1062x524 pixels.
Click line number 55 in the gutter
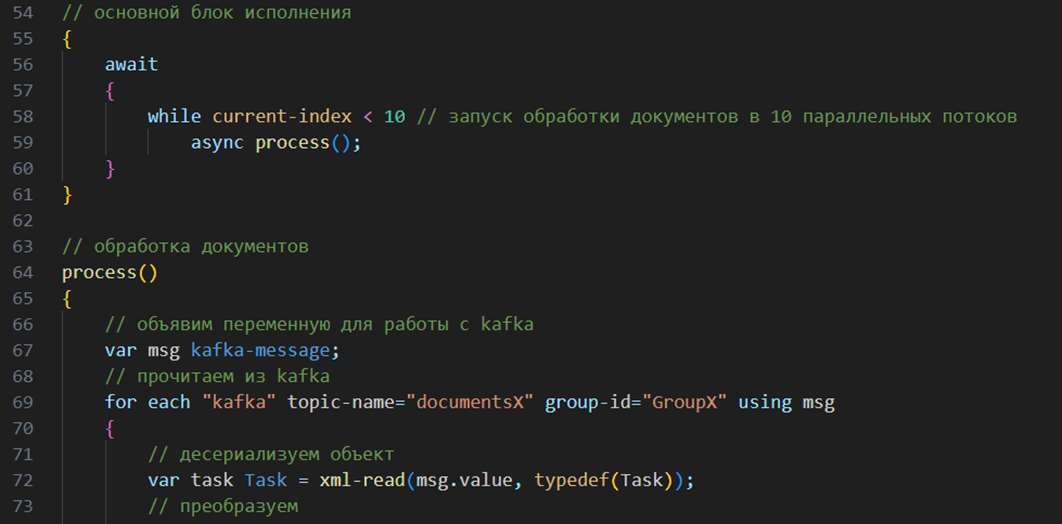pyautogui.click(x=22, y=39)
